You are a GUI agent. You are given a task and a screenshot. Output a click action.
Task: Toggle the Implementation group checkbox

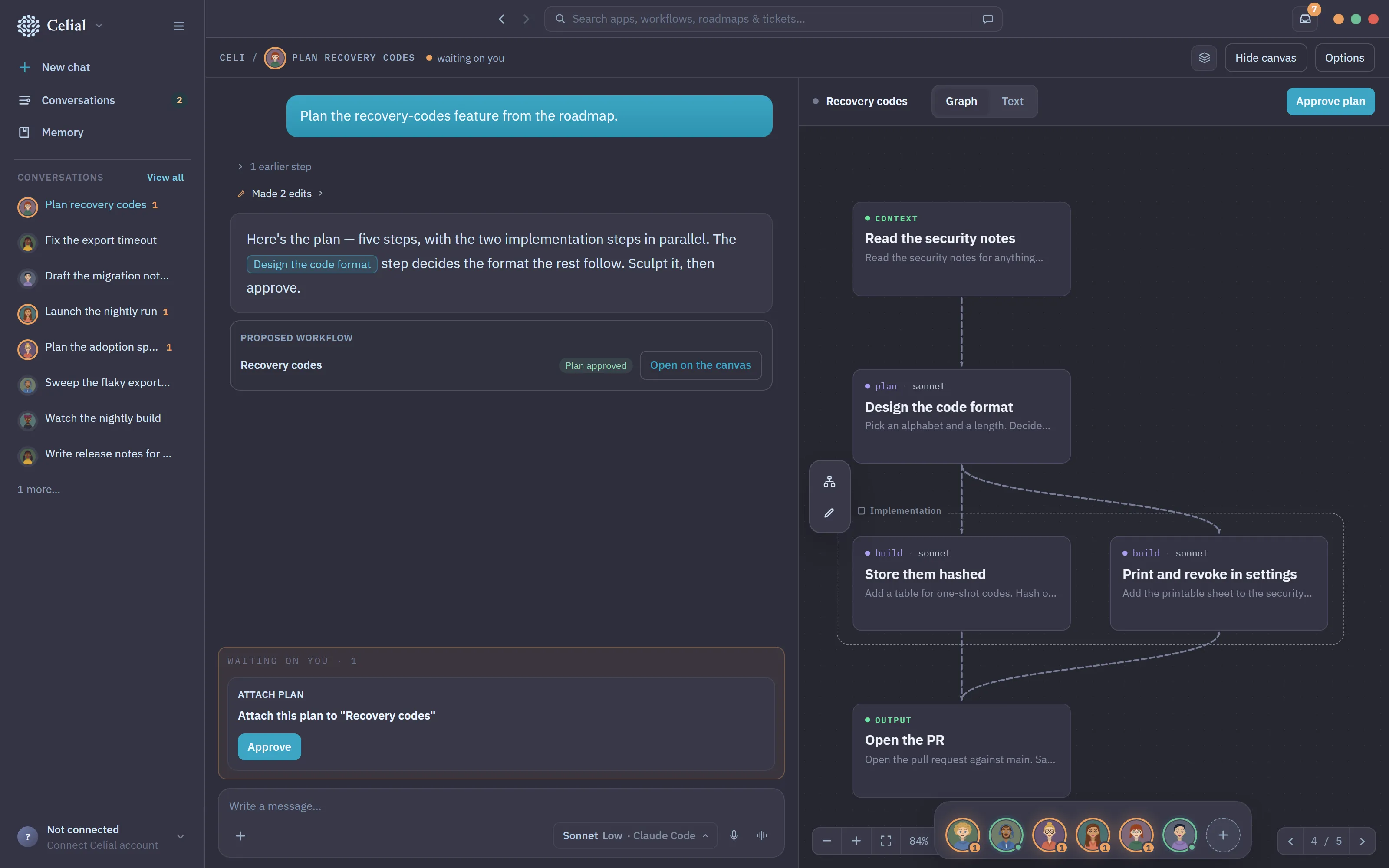tap(862, 511)
